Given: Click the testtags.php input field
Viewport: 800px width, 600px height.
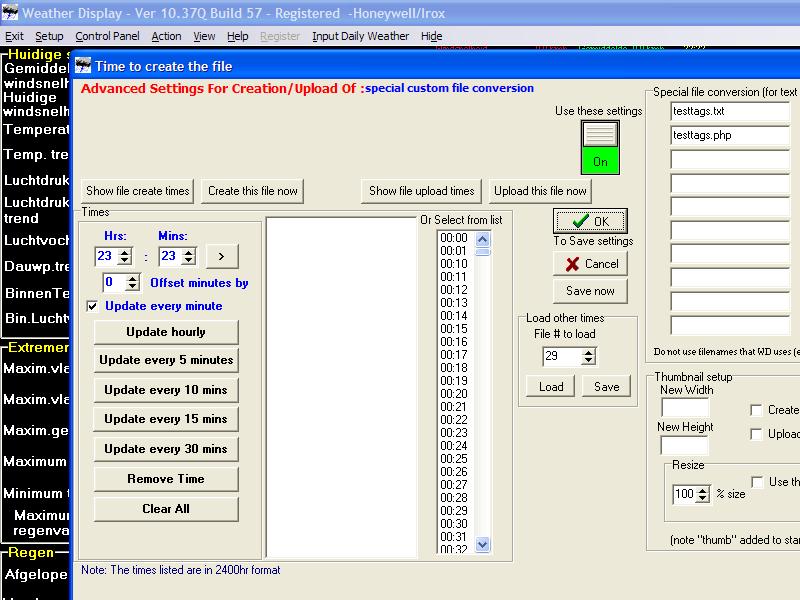Looking at the screenshot, I should click(730, 135).
